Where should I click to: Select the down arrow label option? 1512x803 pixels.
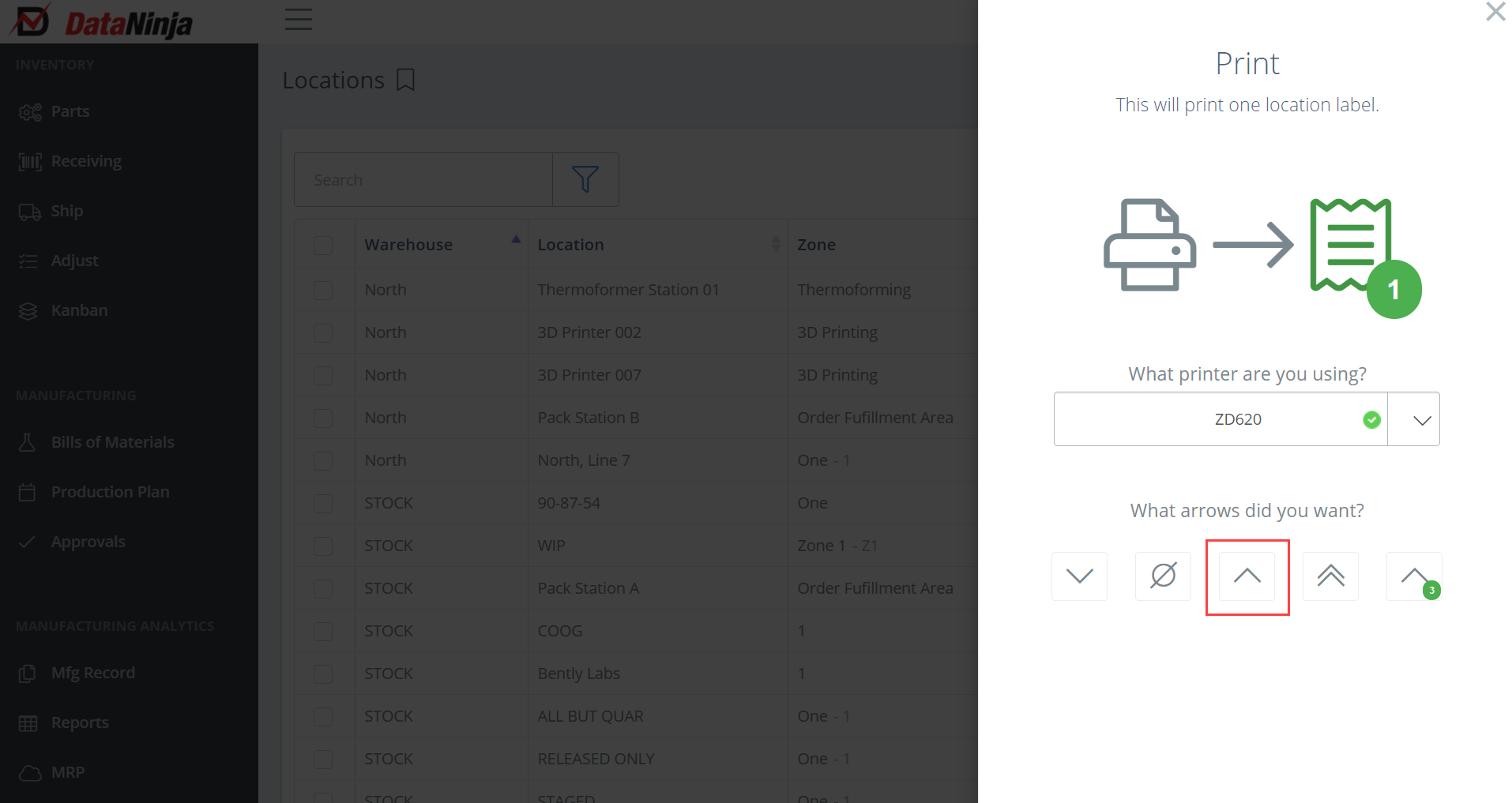[x=1079, y=576]
